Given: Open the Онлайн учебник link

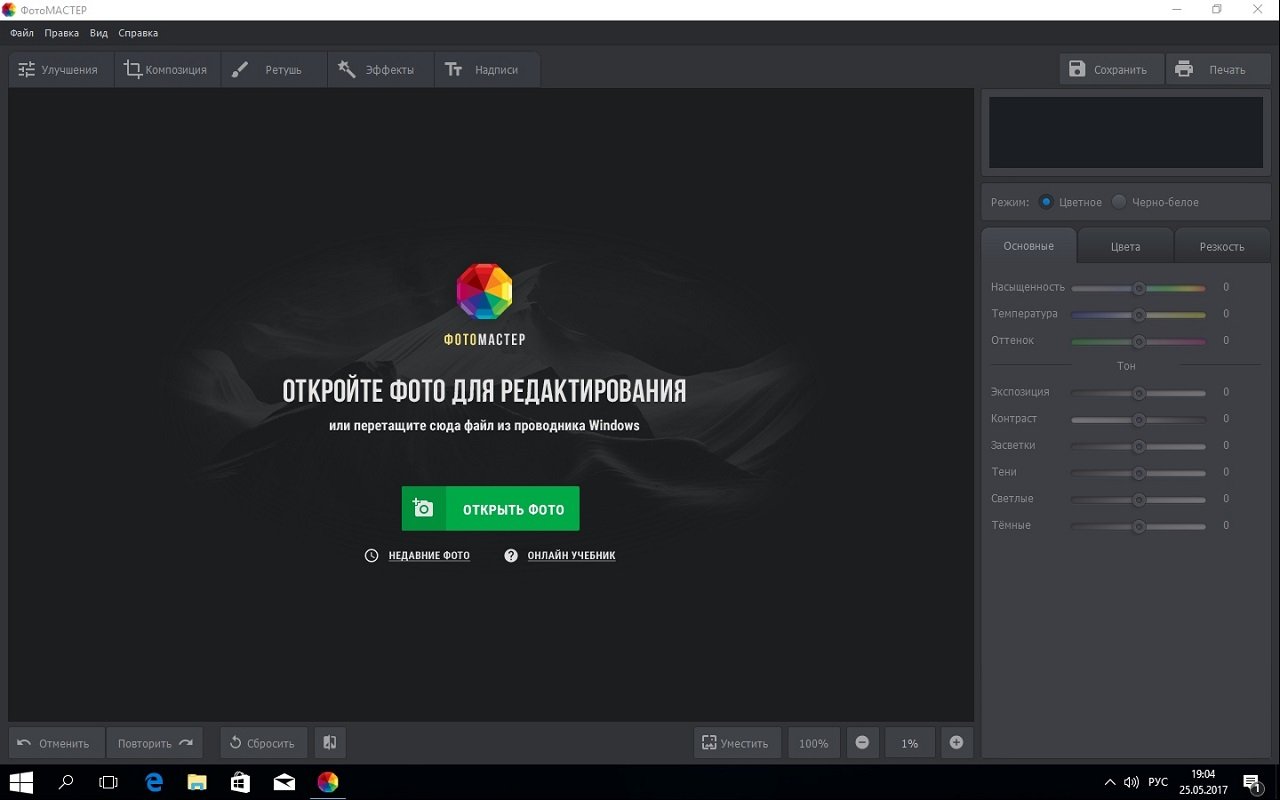Looking at the screenshot, I should click(570, 556).
